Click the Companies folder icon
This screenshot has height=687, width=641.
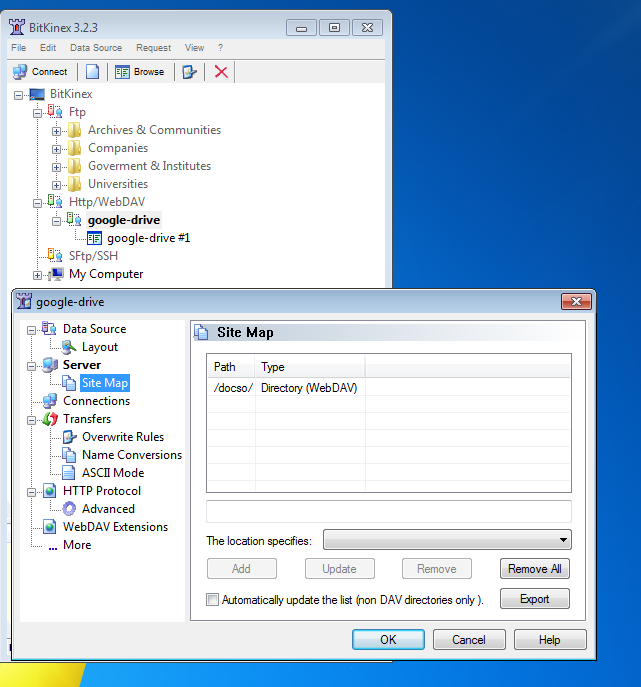(74, 148)
